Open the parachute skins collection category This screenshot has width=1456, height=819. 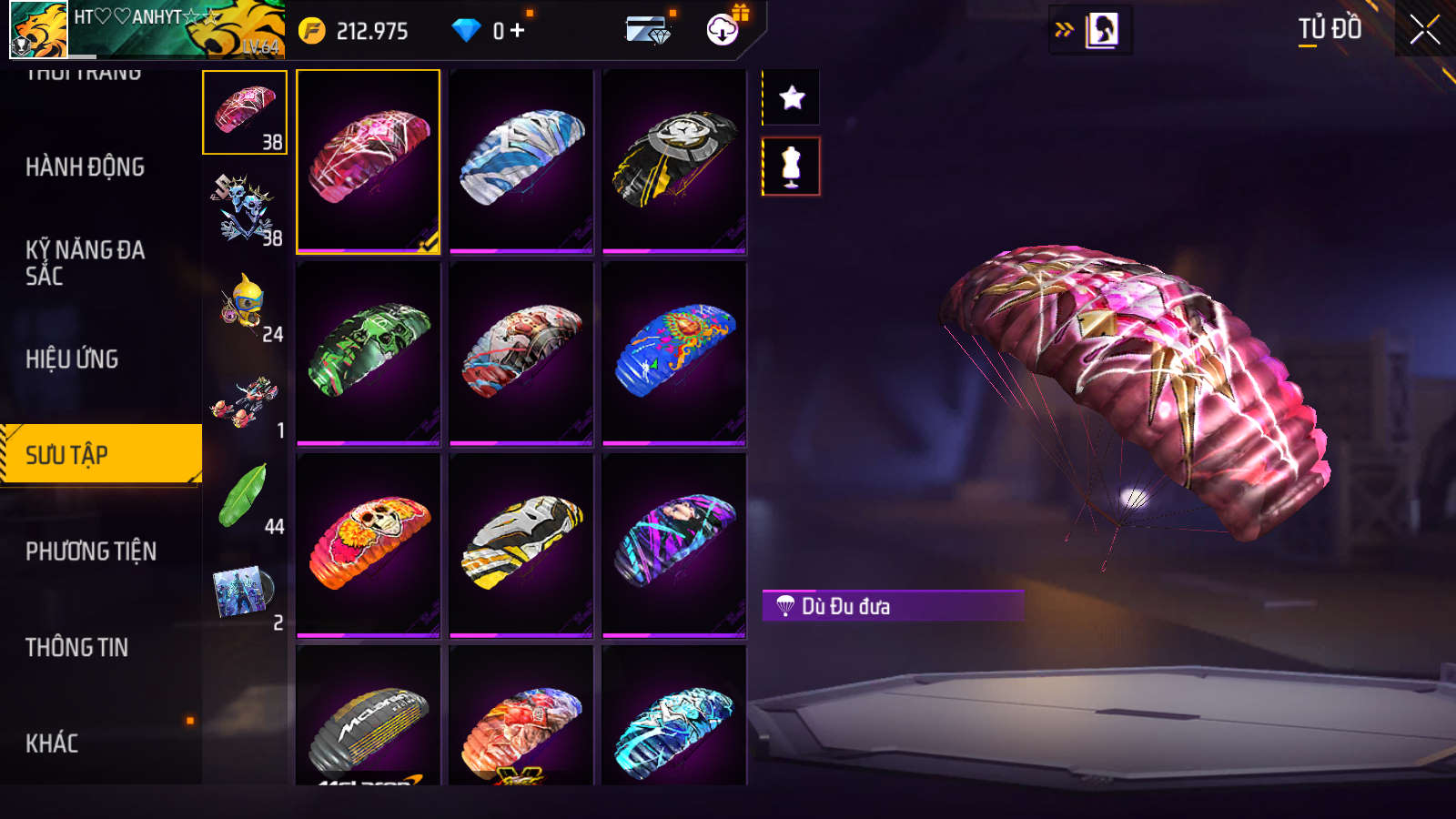(x=245, y=113)
